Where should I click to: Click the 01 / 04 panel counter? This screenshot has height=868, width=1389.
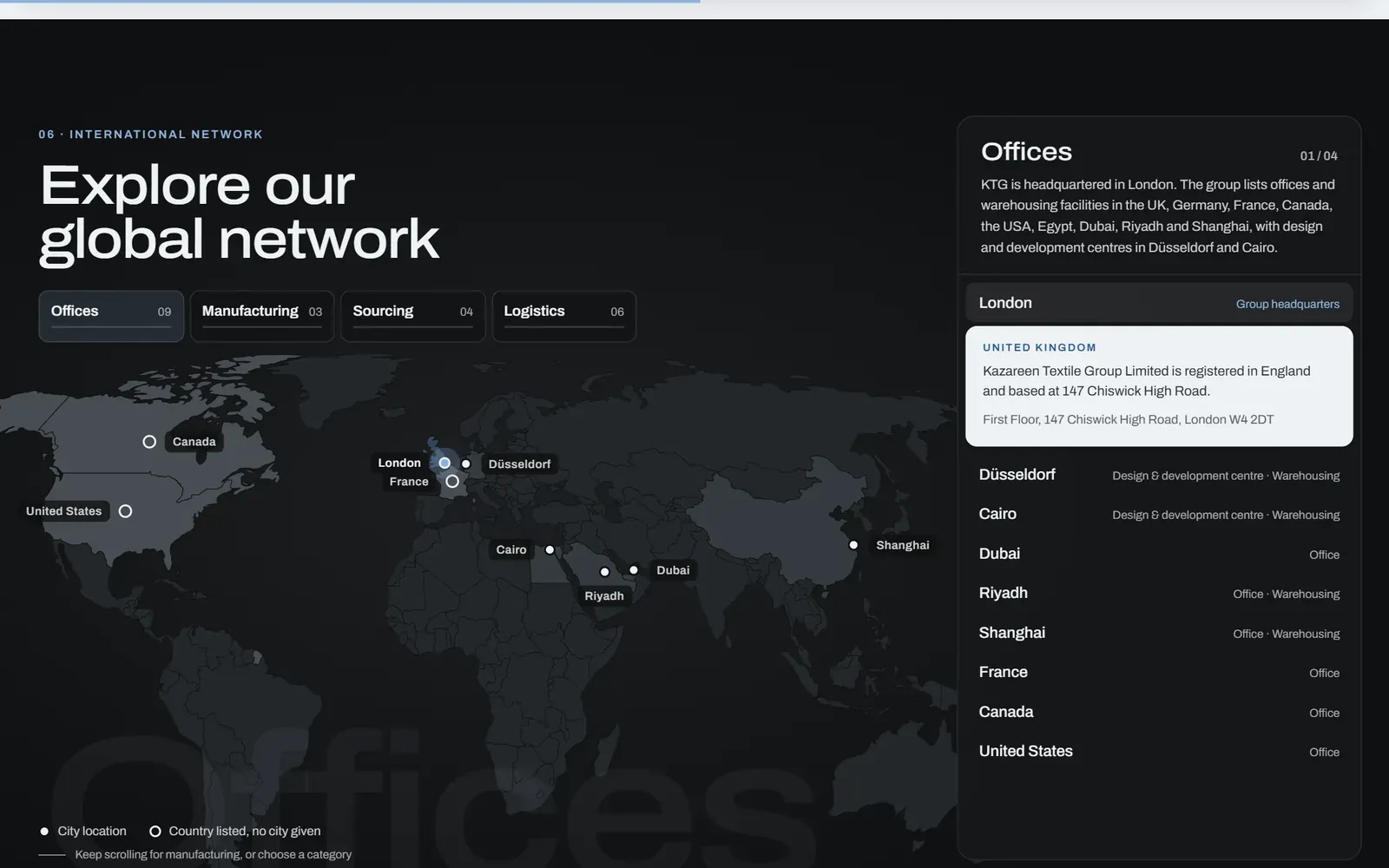pyautogui.click(x=1319, y=156)
